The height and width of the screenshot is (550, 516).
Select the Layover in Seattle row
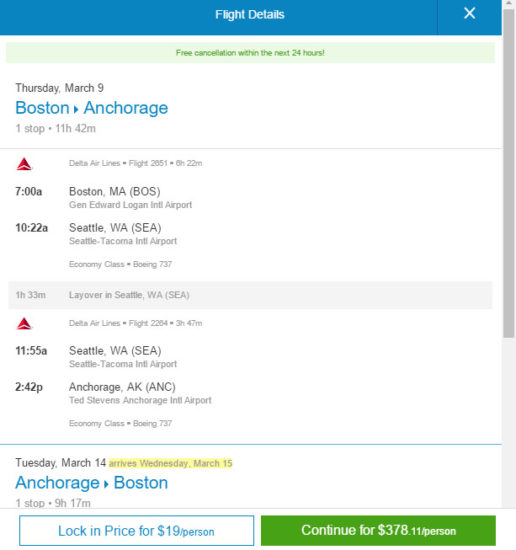point(250,295)
